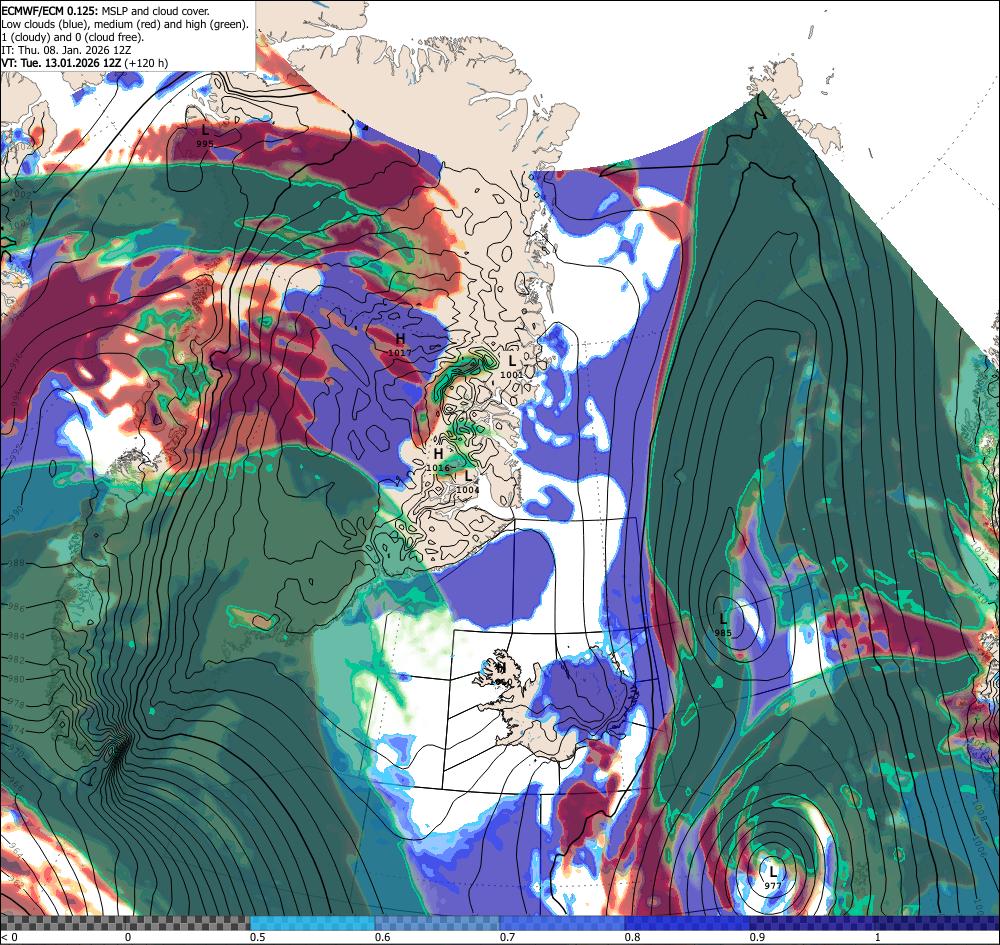Click the low-pressure center labeled 1004
The width and height of the screenshot is (1000, 945).
click(x=468, y=482)
